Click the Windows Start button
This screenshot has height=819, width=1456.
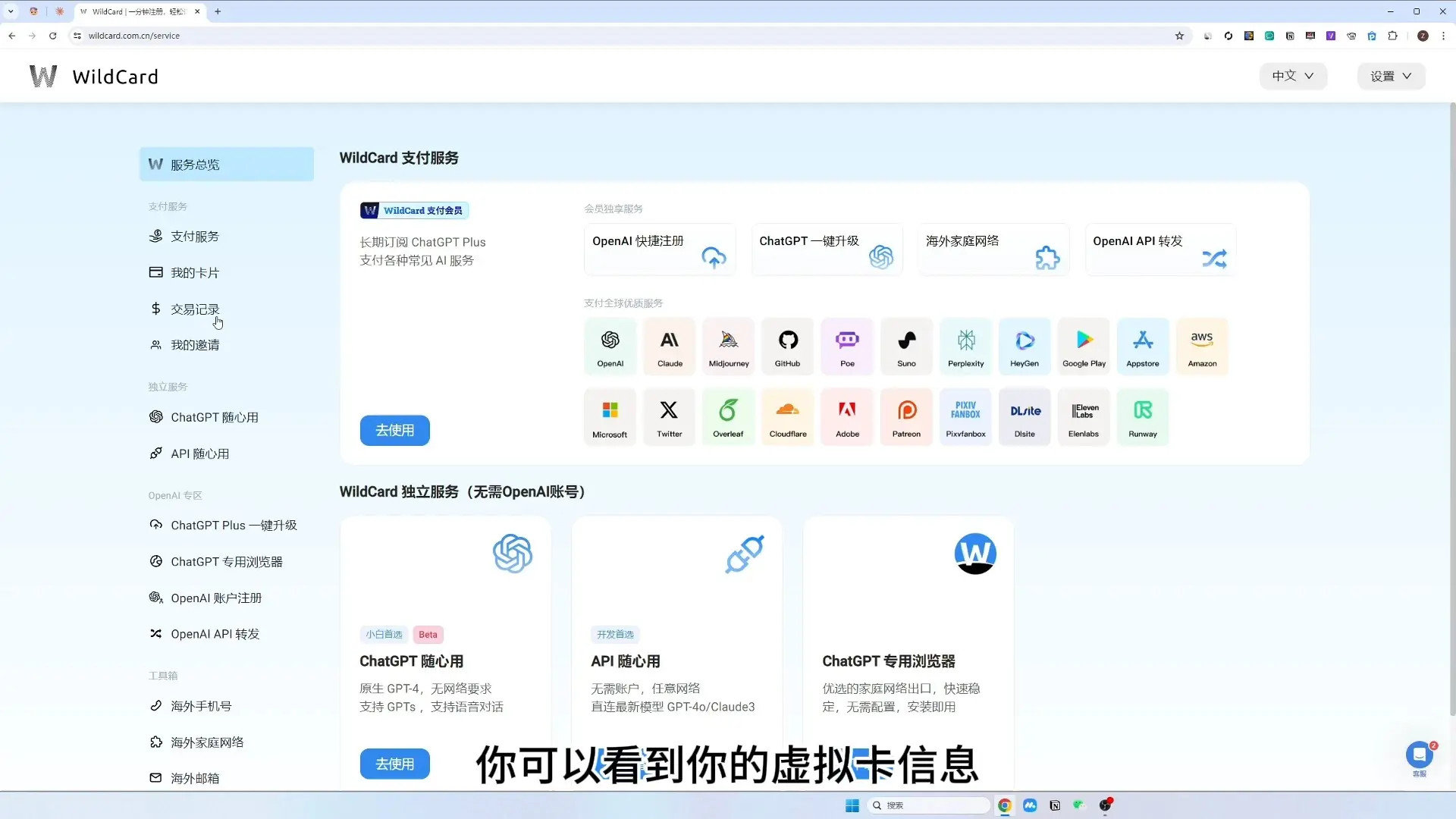click(x=852, y=805)
